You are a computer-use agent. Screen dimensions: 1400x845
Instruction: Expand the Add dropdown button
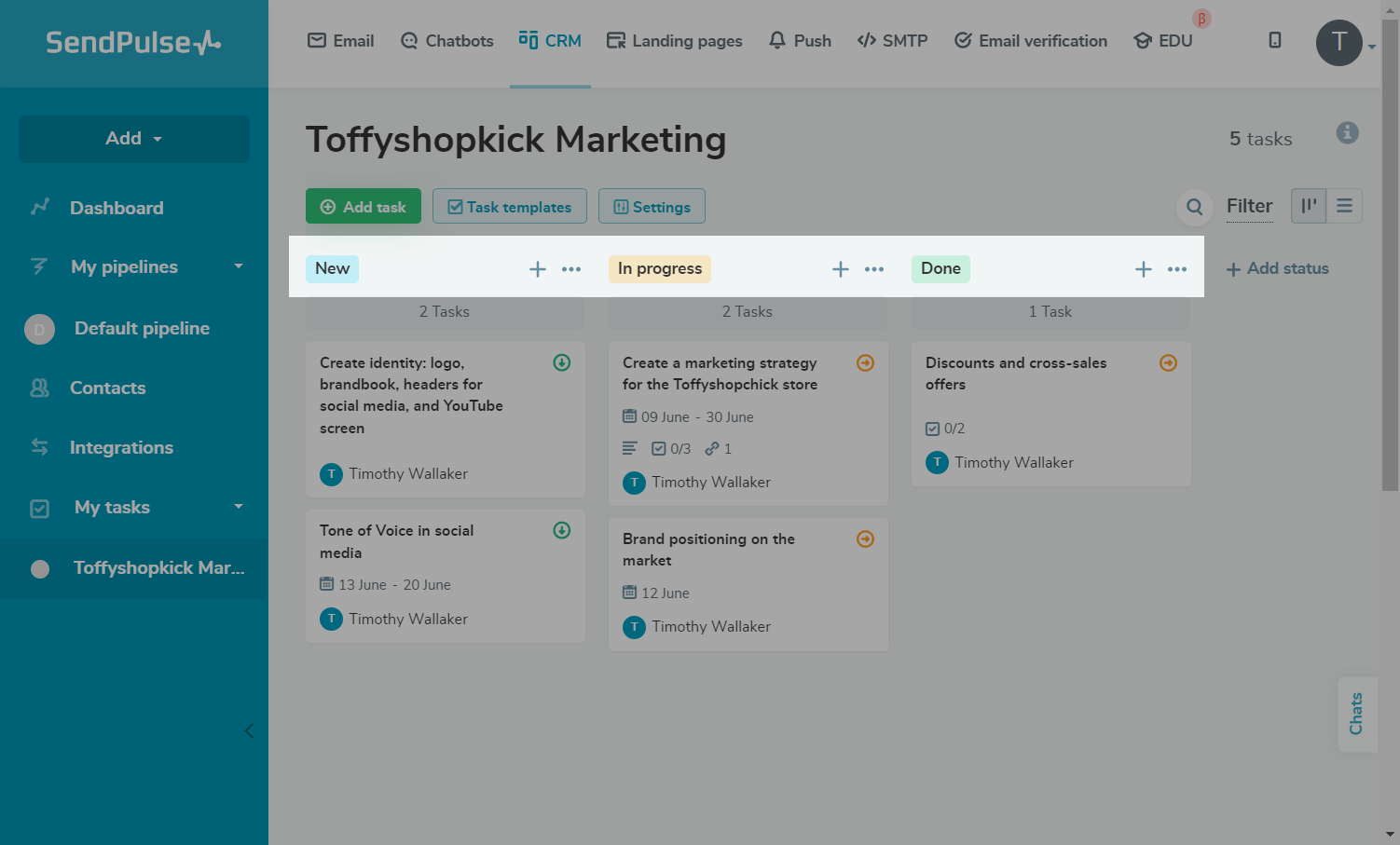[x=134, y=139]
